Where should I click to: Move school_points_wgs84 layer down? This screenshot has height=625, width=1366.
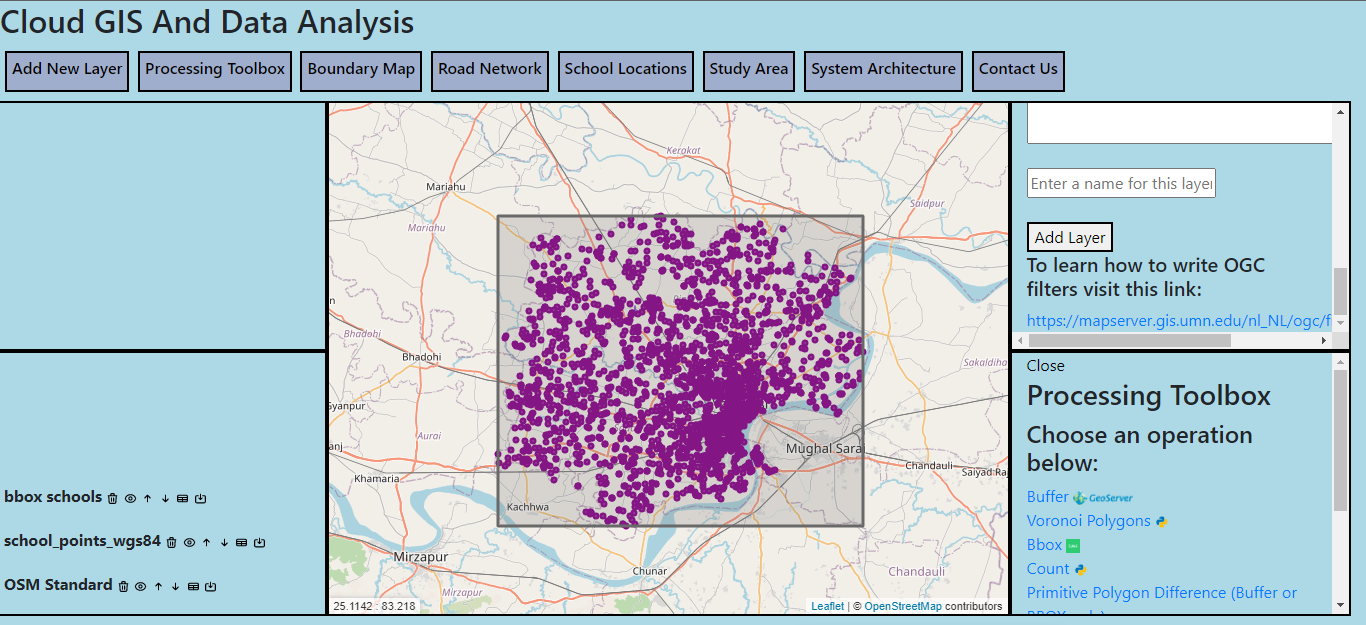[x=224, y=542]
